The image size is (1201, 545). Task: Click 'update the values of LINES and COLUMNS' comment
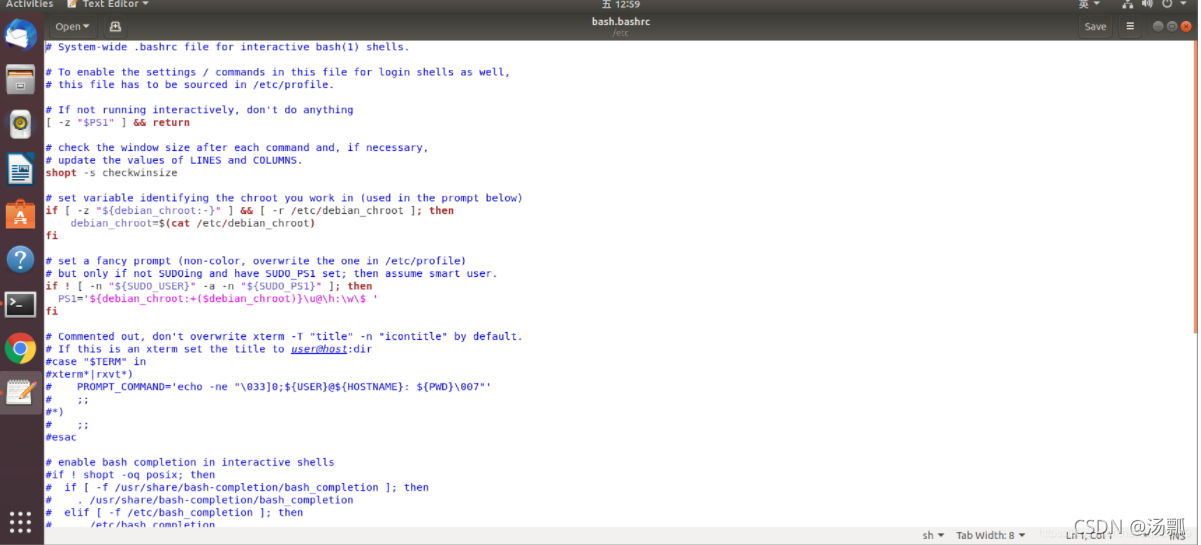174,160
